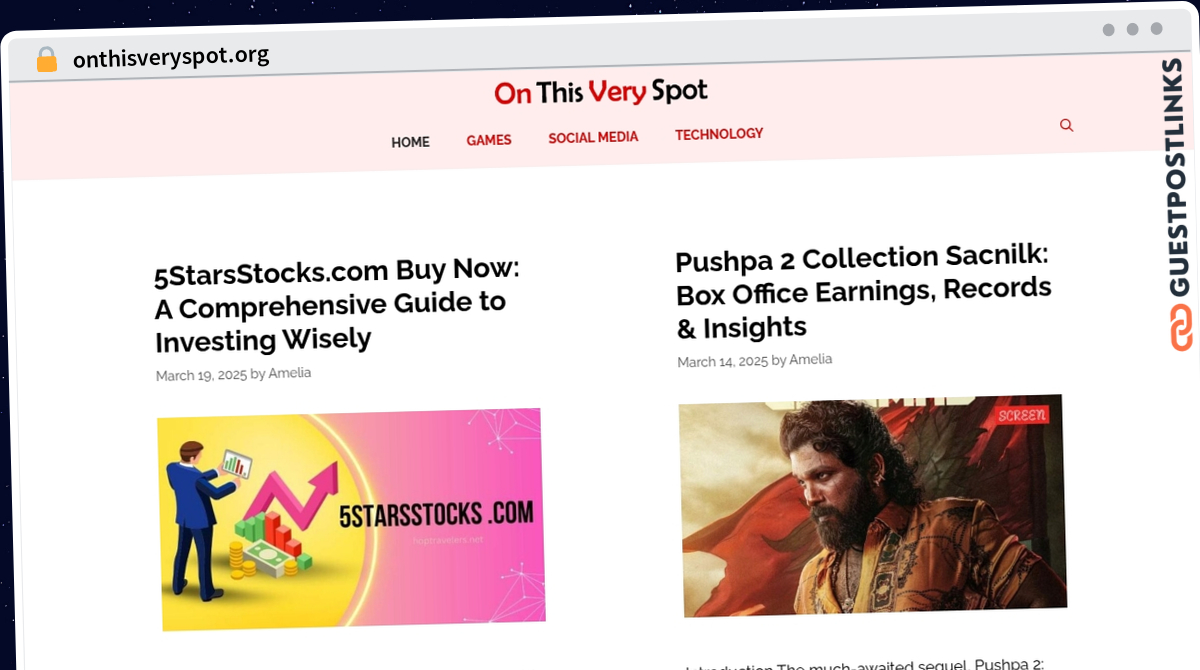Viewport: 1200px width, 670px height.
Task: Go to the TECHNOLOGY category
Action: [x=719, y=134]
